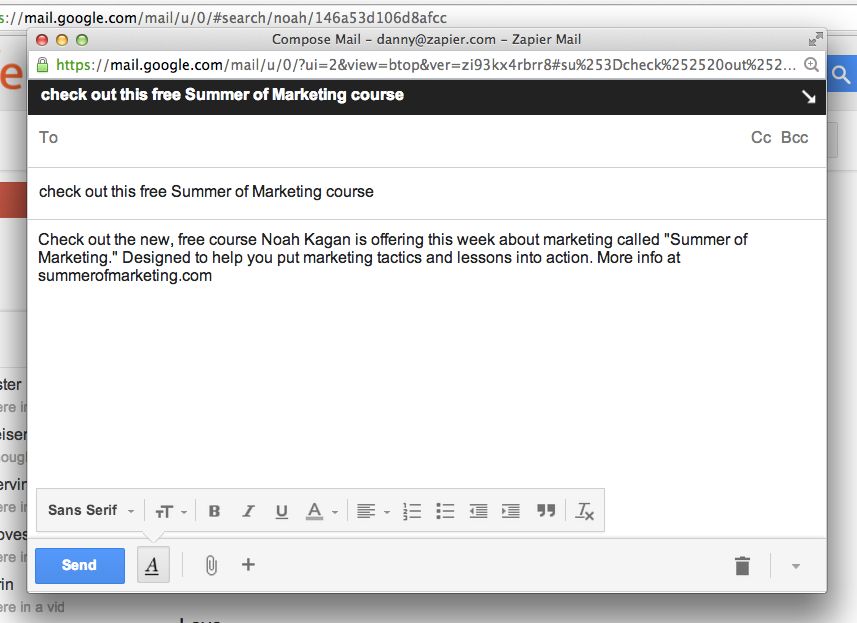The width and height of the screenshot is (857, 623).
Task: Attach a file with the paperclip icon
Action: point(211,565)
